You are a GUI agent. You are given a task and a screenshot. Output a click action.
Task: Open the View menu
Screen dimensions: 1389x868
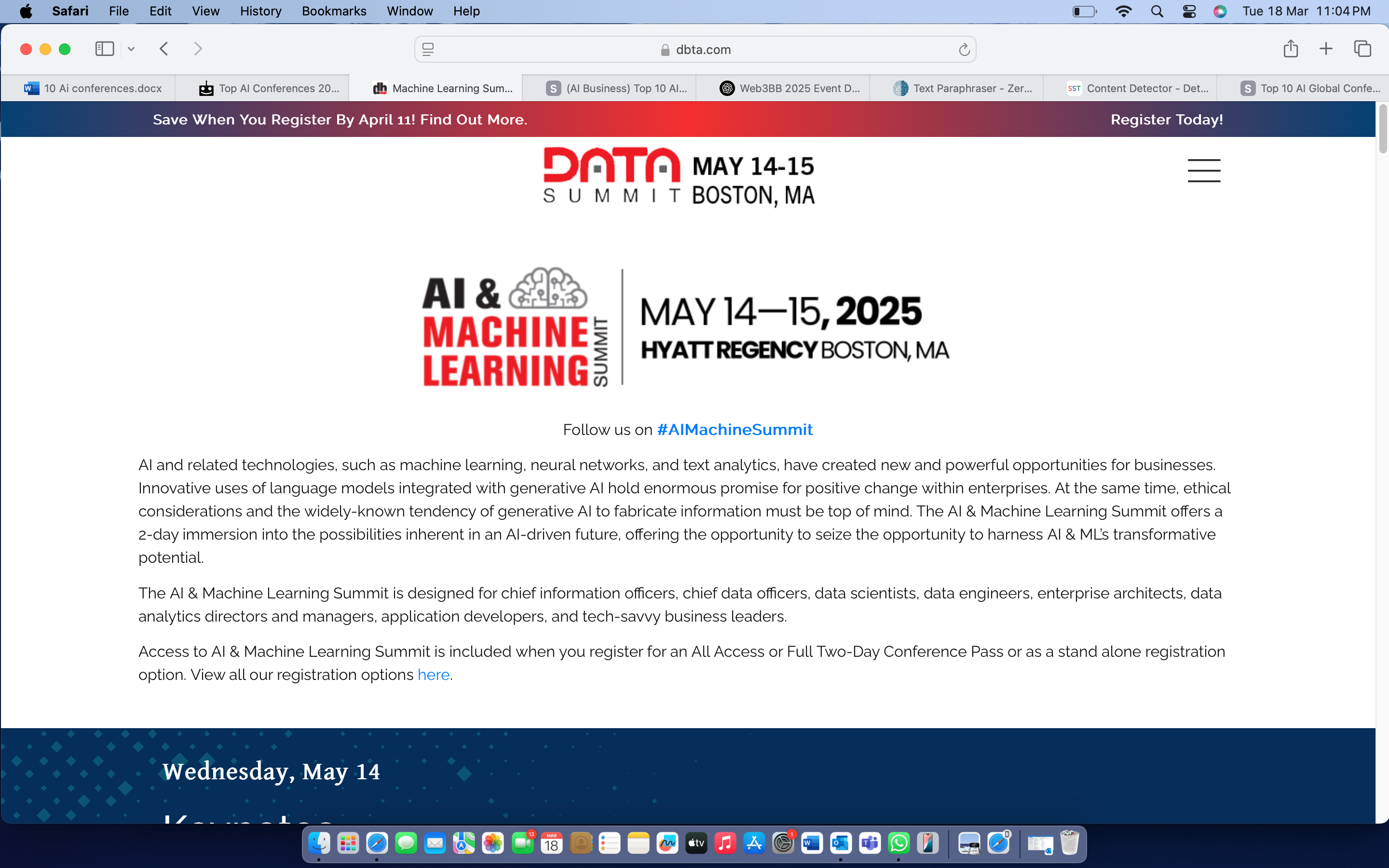click(205, 11)
